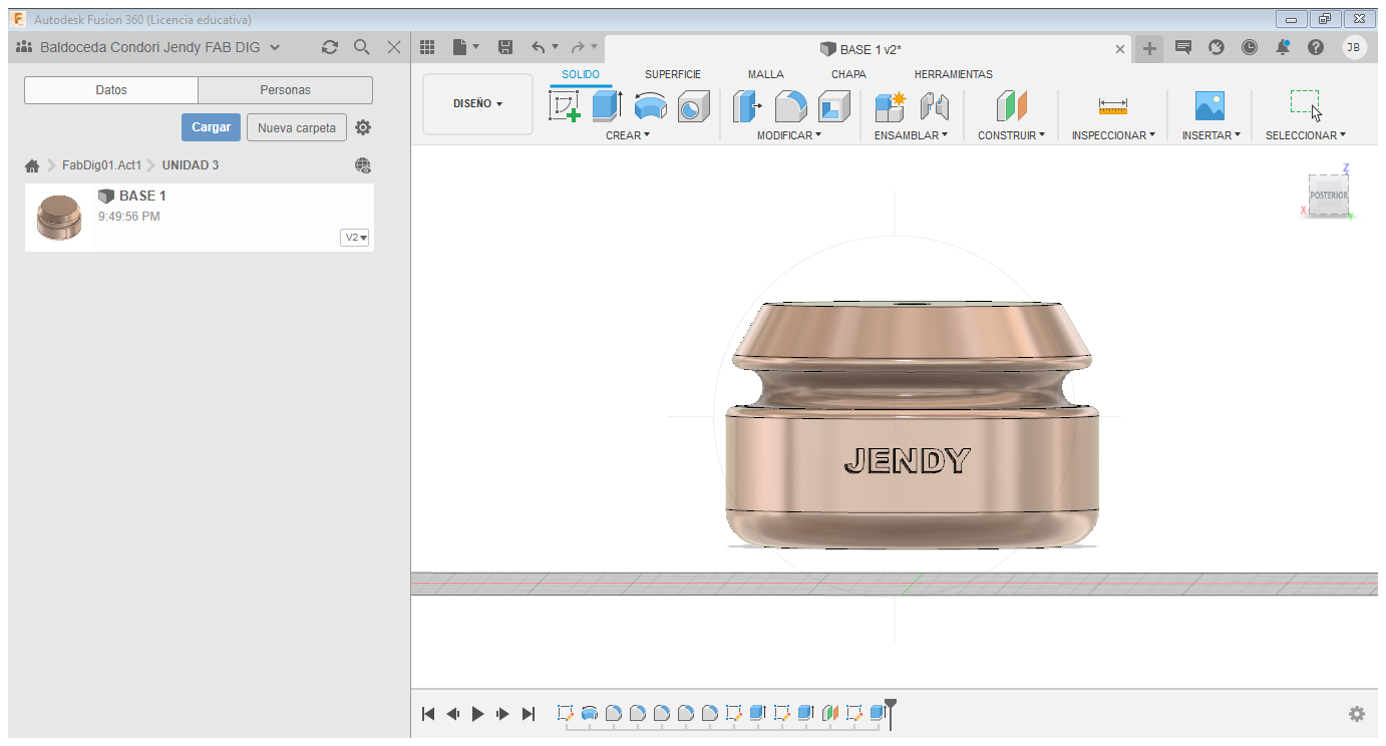Viewport: 1386px width, 746px height.
Task: Switch to the MALLA tab
Action: pyautogui.click(x=766, y=74)
